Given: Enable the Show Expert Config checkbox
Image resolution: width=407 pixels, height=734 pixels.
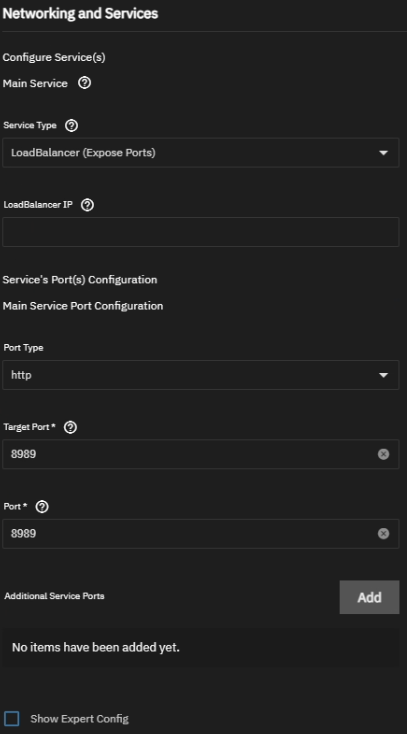Looking at the screenshot, I should click(x=12, y=719).
